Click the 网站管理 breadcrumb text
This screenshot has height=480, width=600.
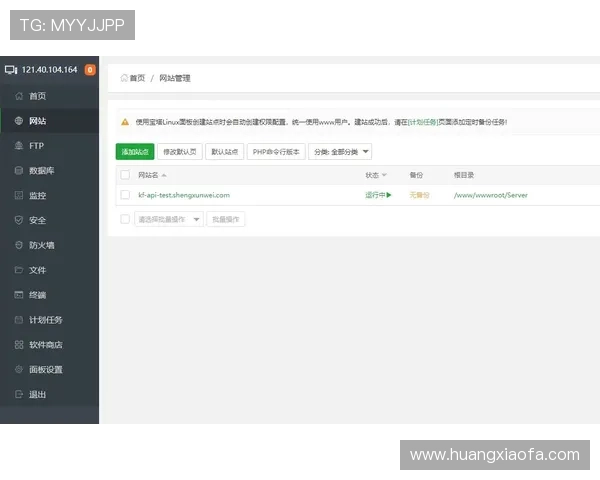(175, 78)
